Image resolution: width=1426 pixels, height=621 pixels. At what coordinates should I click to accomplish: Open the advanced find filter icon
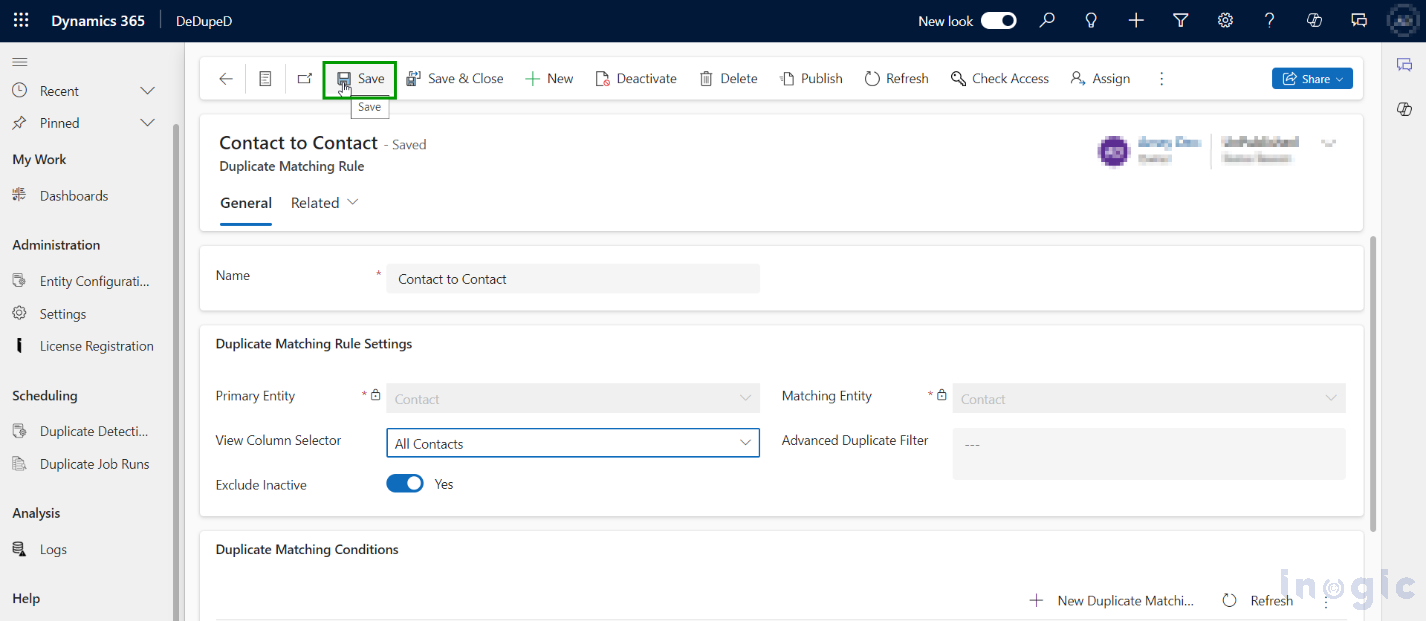pyautogui.click(x=1180, y=20)
